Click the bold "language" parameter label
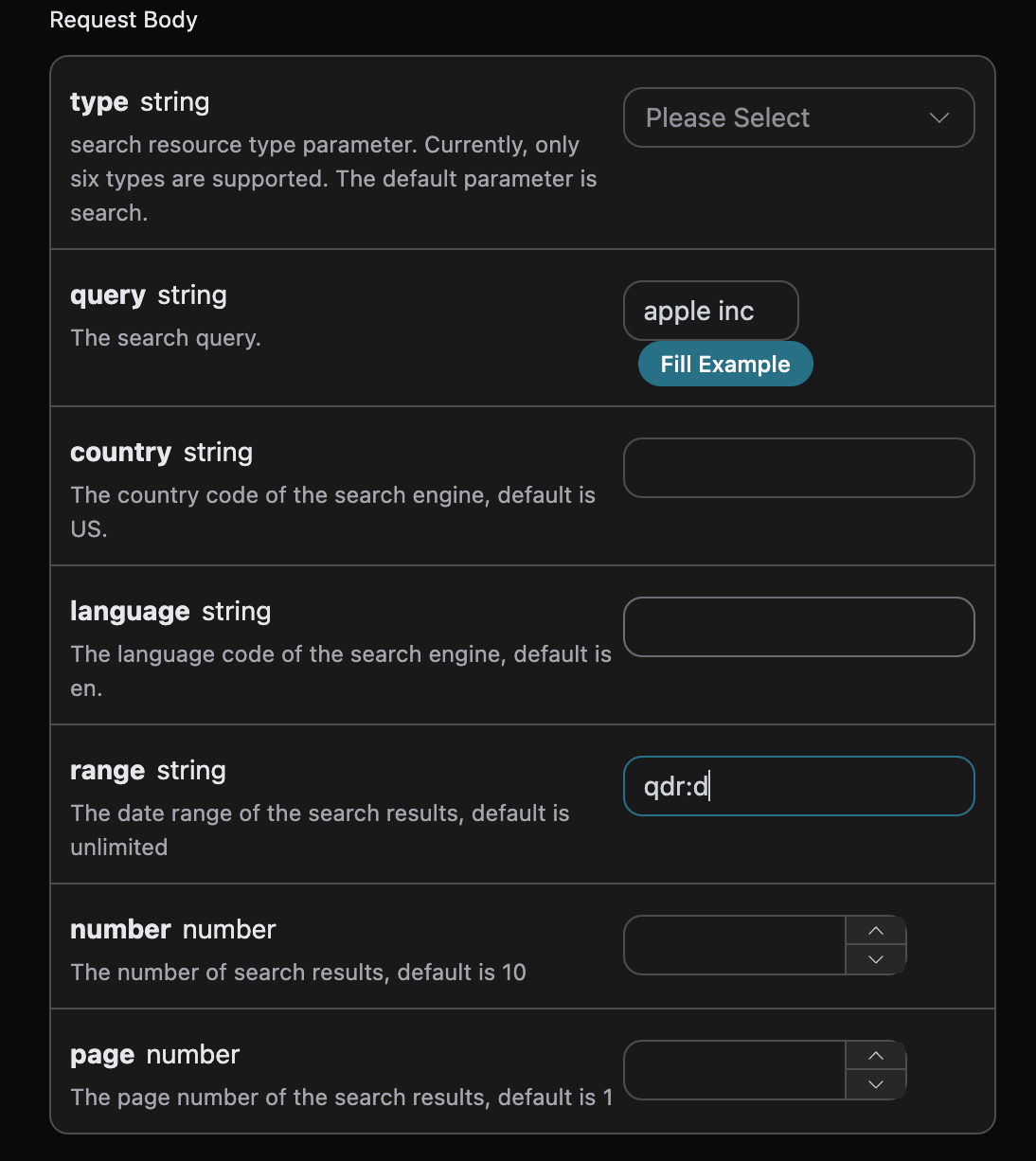The width and height of the screenshot is (1036, 1161). click(130, 612)
